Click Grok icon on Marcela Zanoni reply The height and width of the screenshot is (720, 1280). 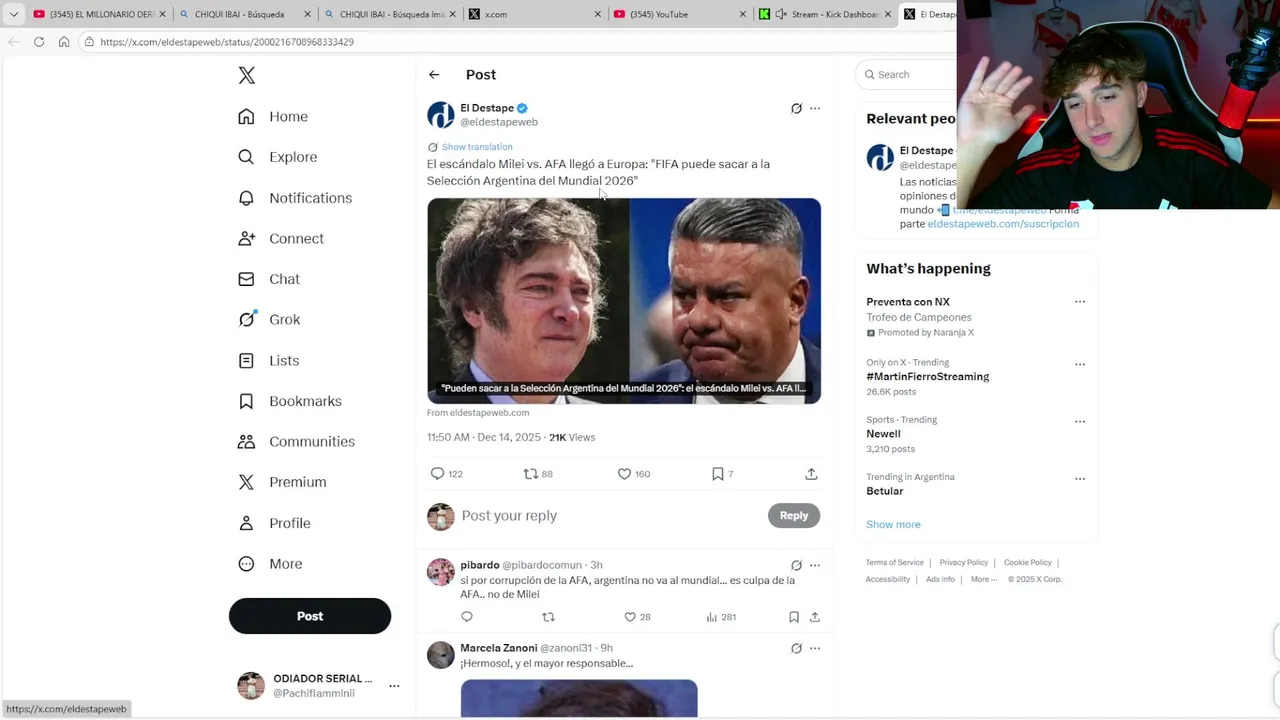pyautogui.click(x=796, y=648)
